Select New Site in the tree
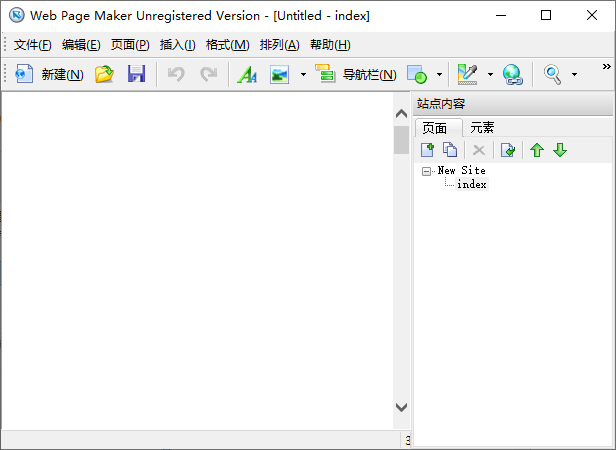Image resolution: width=616 pixels, height=450 pixels. click(461, 171)
